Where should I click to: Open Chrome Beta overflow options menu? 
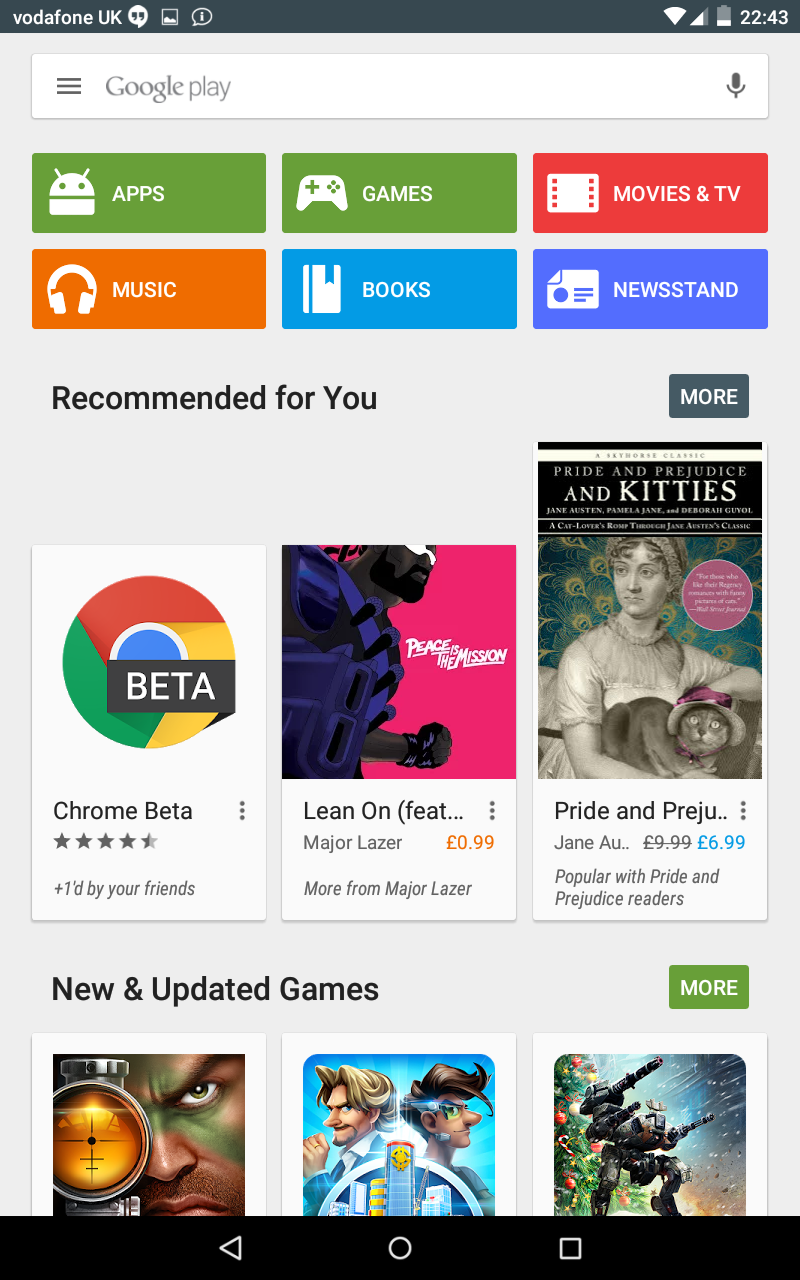(242, 811)
